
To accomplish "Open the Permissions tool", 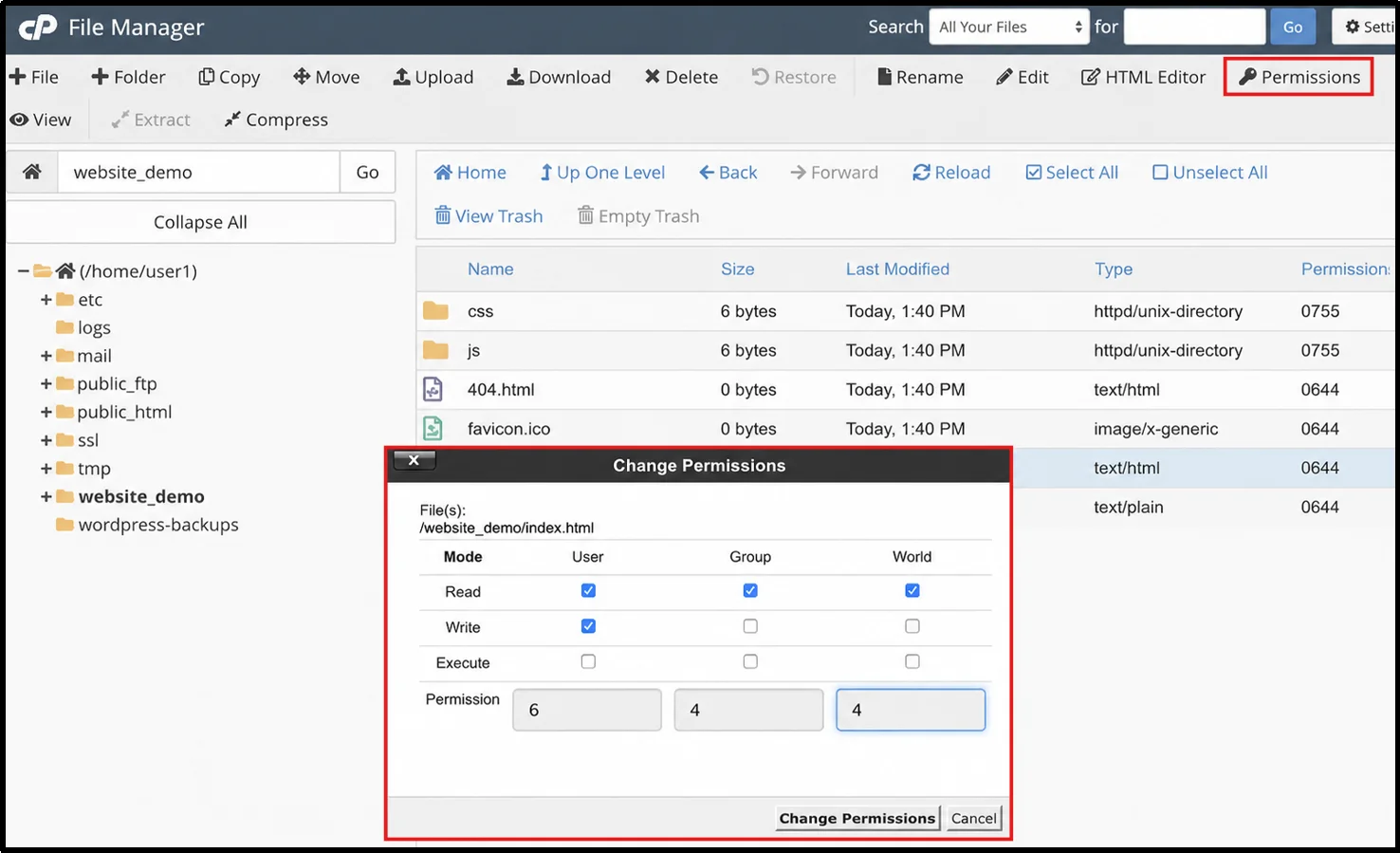I will tap(1299, 77).
